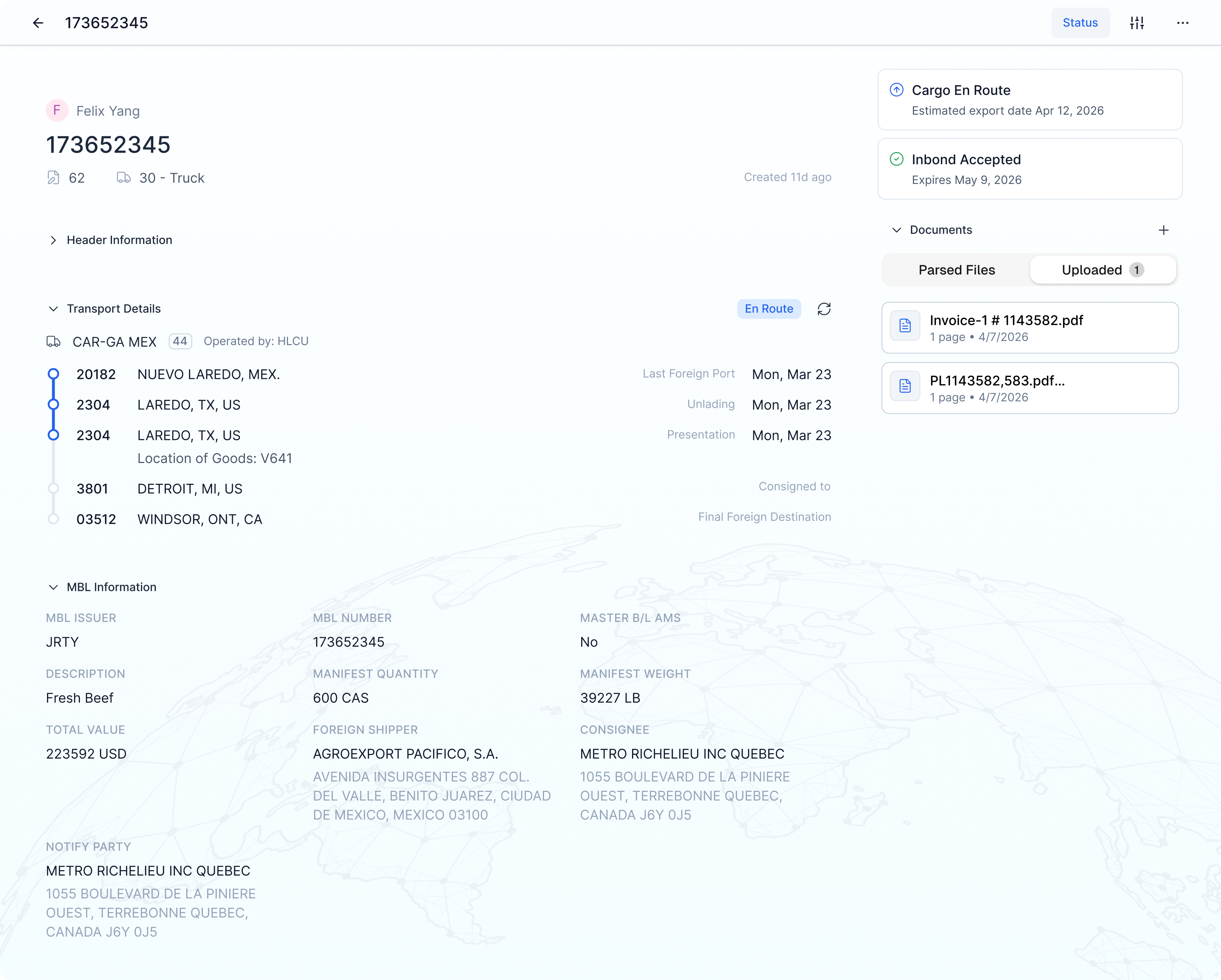Screen dimensions: 1221x980
Task: Click the document page count icon showing 62
Action: click(x=53, y=178)
